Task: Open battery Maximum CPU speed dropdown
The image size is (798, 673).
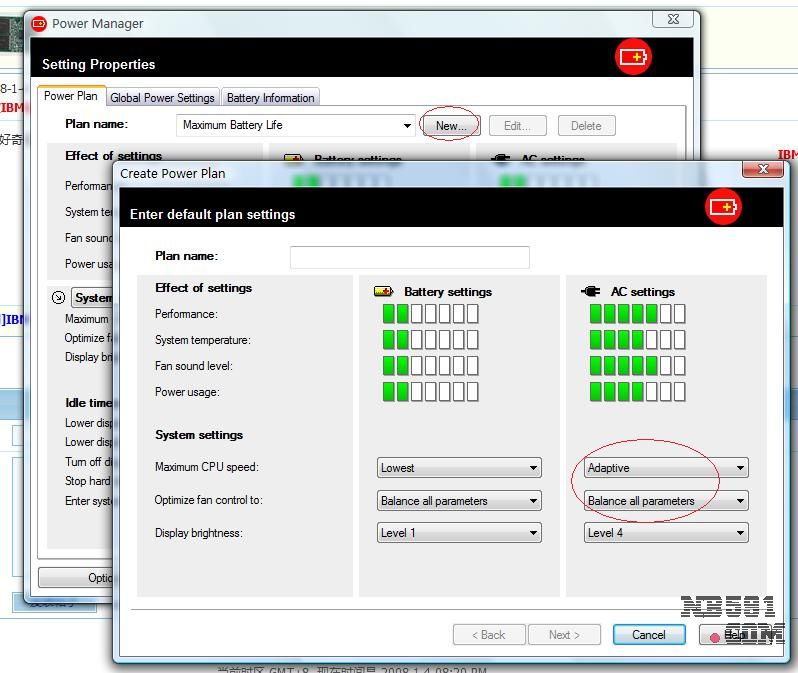Action: (460, 468)
